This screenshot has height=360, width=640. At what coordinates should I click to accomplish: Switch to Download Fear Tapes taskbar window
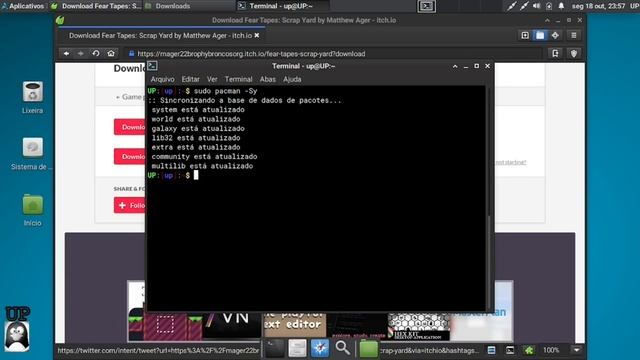tap(96, 6)
